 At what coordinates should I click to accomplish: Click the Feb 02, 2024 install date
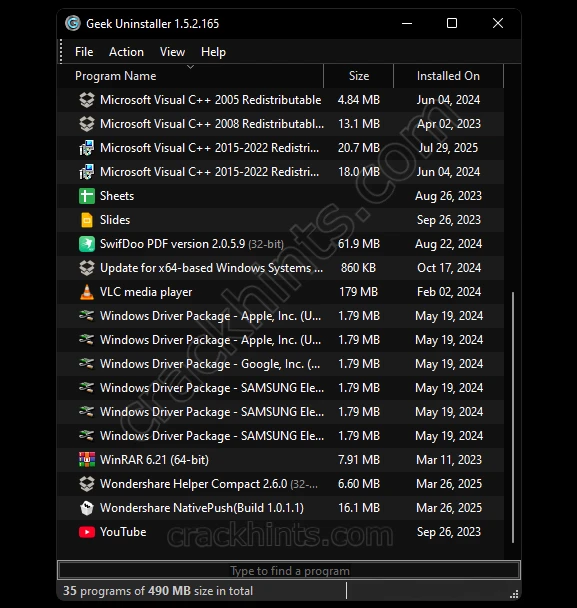coord(449,292)
